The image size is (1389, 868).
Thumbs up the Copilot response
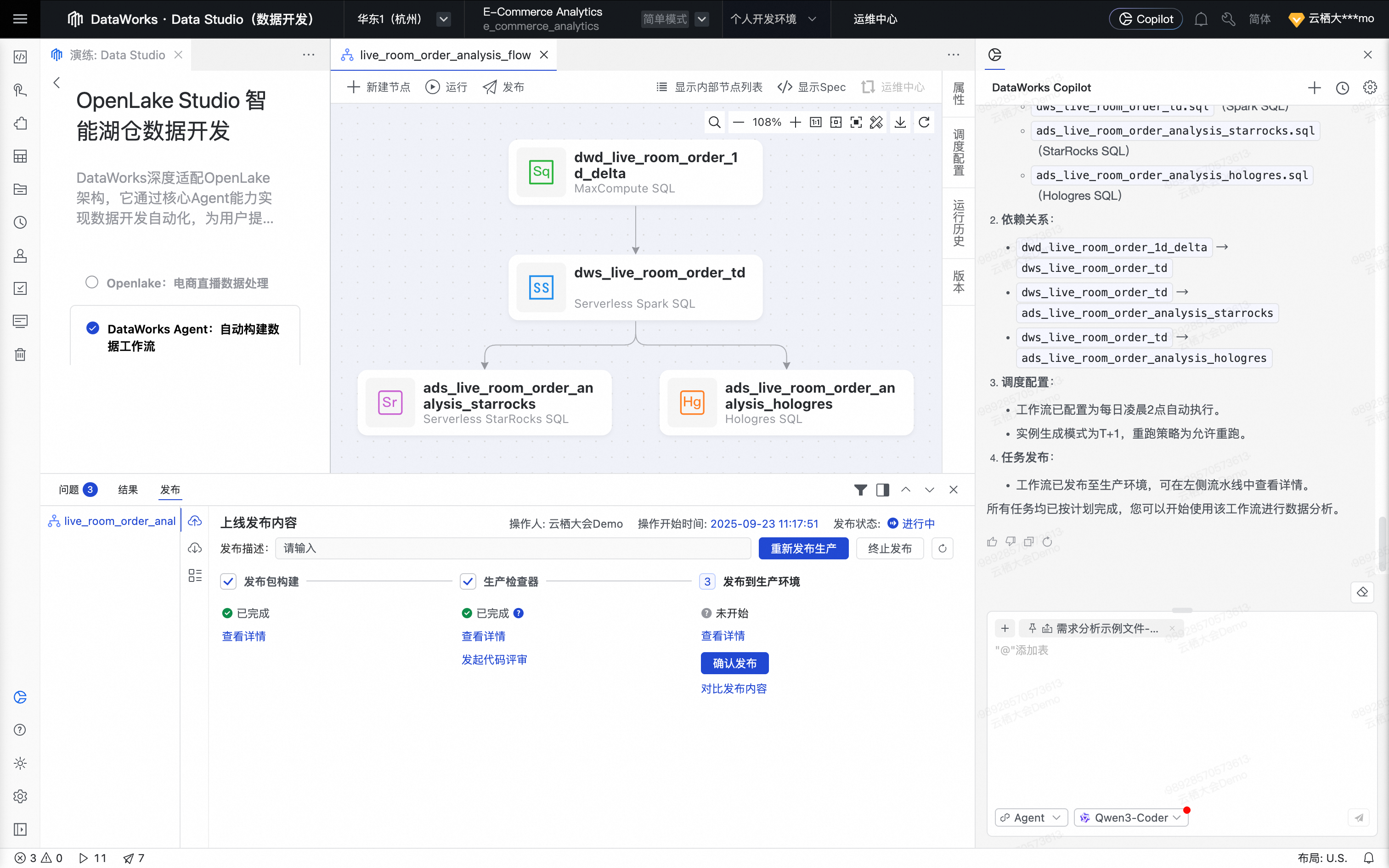(992, 541)
